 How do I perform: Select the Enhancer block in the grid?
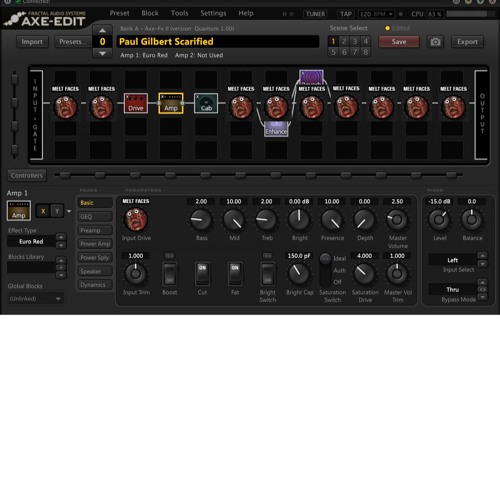pos(276,129)
